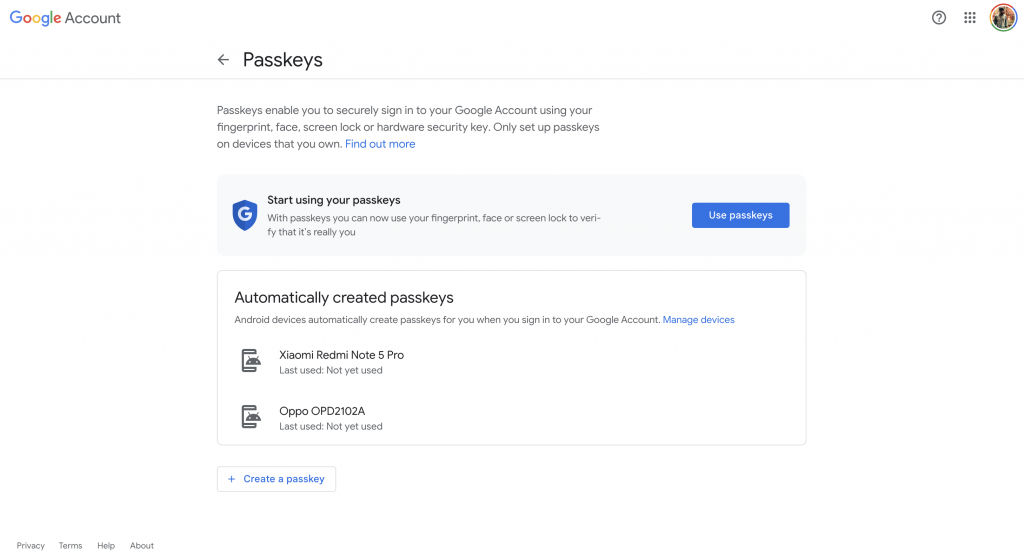1024x559 pixels.
Task: Click the Oppo OPD2102A Android device icon
Action: point(251,417)
